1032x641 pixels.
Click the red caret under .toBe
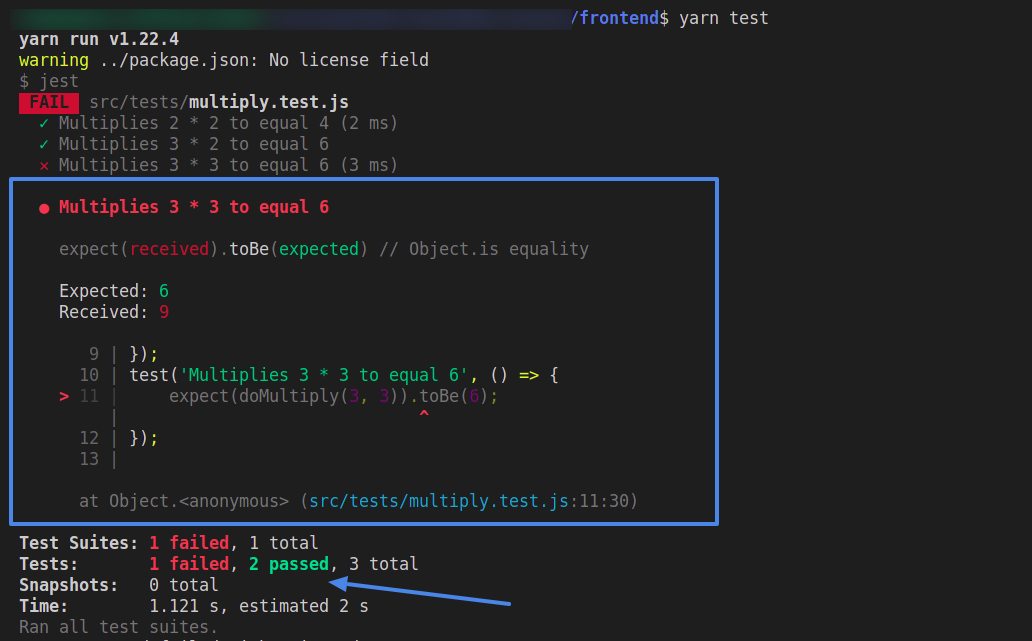[x=424, y=414]
